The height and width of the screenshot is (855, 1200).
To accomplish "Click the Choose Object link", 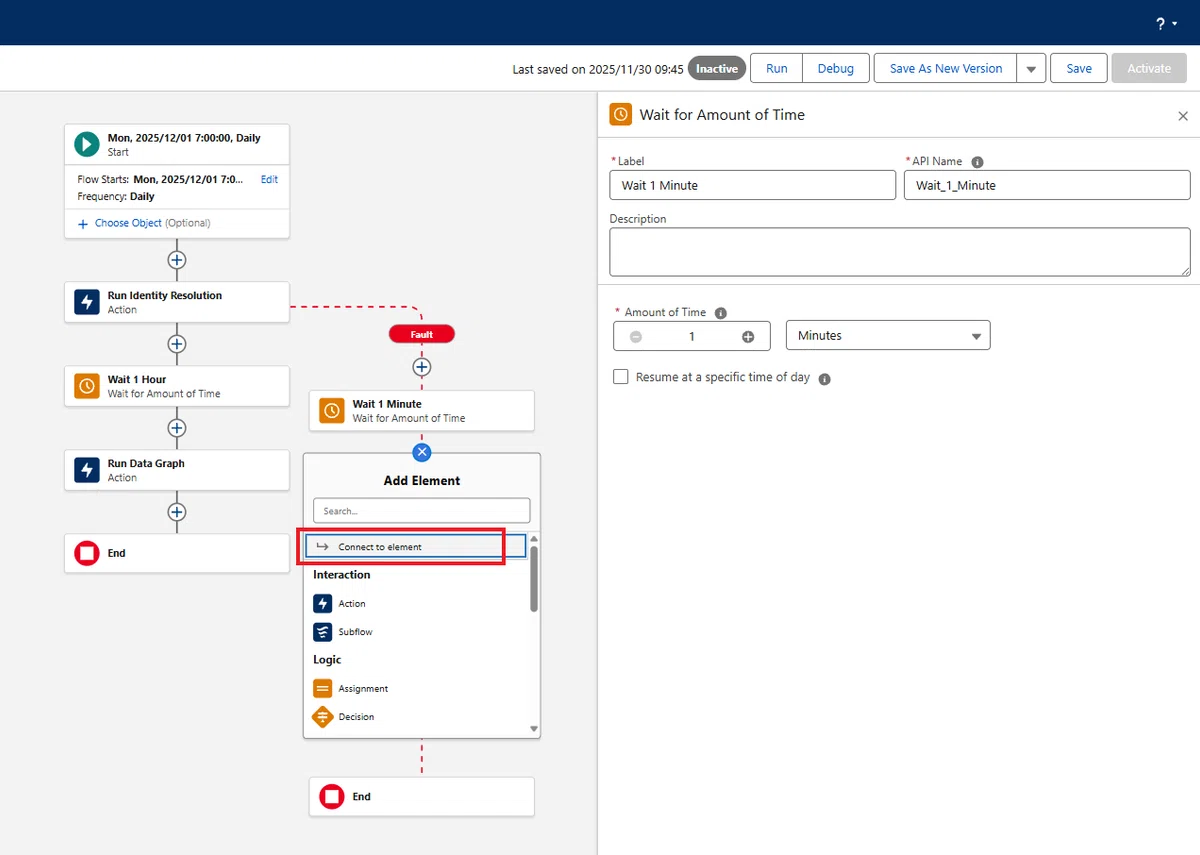I will 128,223.
